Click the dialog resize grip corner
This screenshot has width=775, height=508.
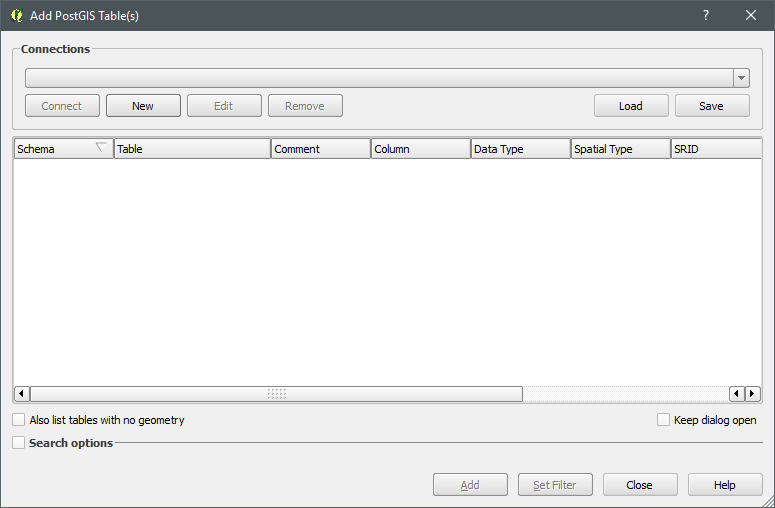coord(769,502)
